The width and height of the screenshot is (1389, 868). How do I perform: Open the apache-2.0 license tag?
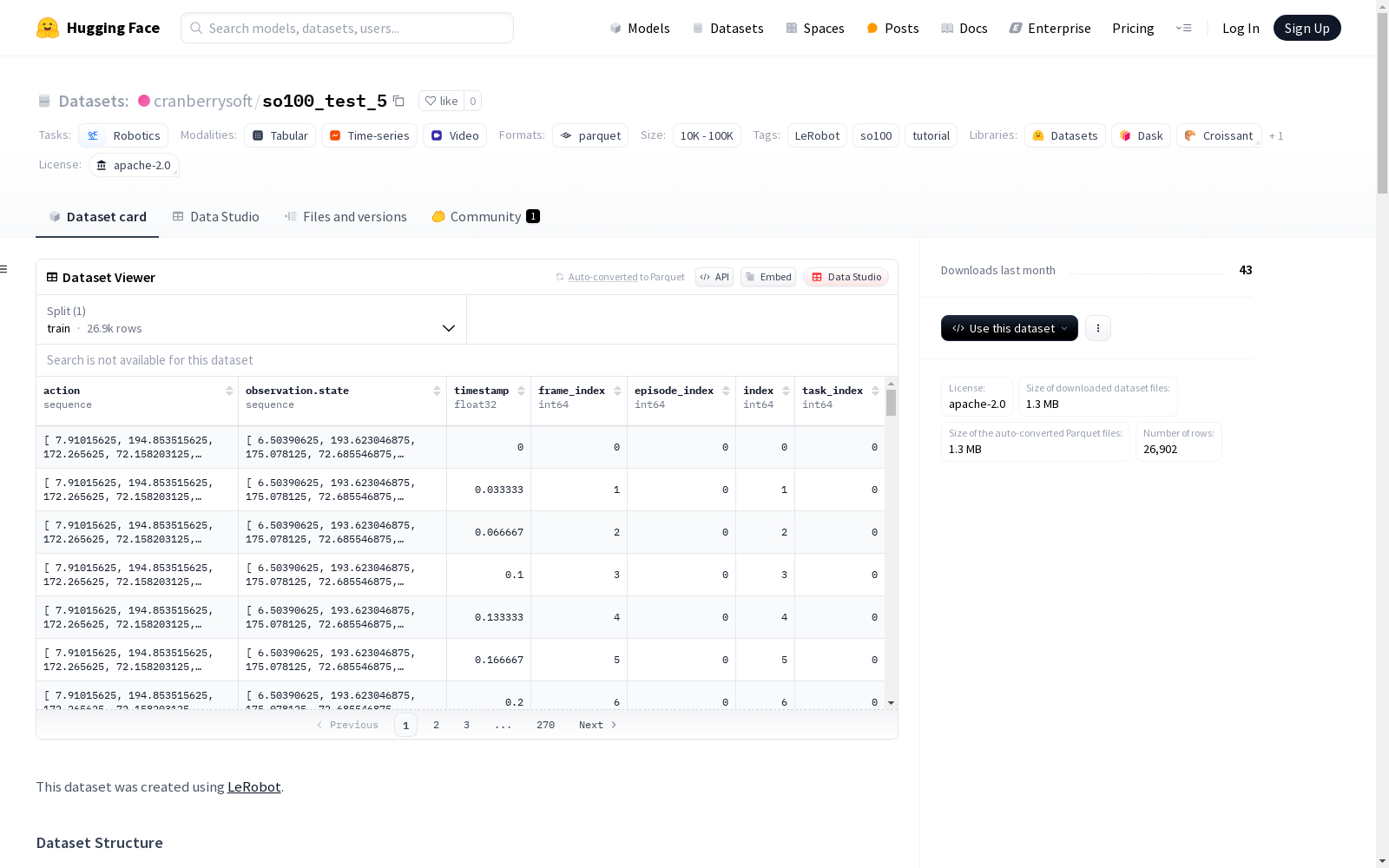pyautogui.click(x=134, y=165)
